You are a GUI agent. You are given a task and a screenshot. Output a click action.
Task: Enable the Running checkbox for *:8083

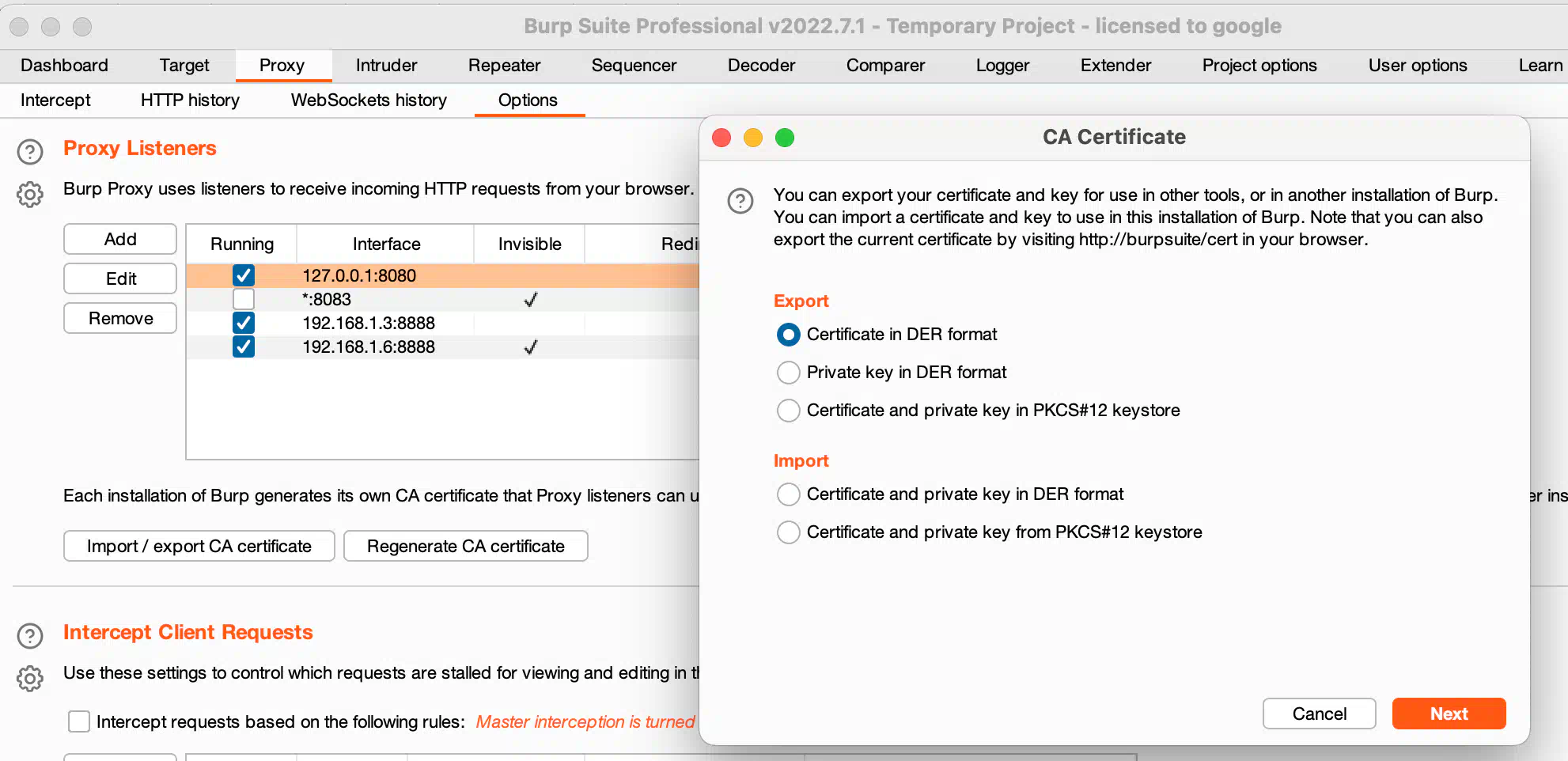click(x=244, y=299)
